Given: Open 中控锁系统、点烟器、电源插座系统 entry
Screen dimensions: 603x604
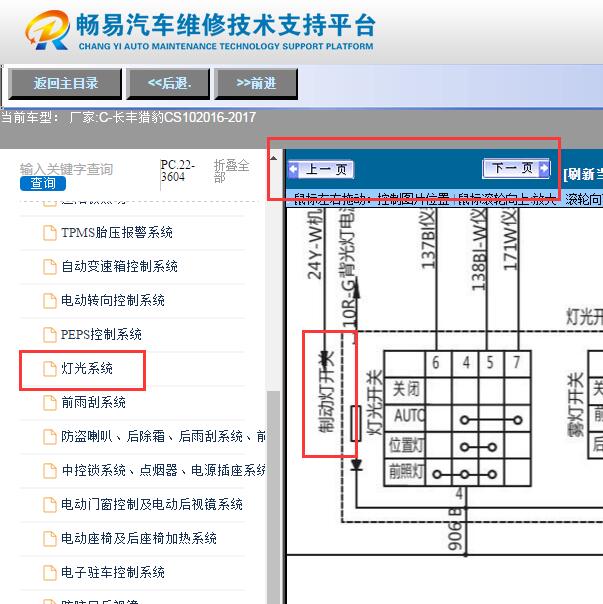Looking at the screenshot, I should click(x=163, y=470).
